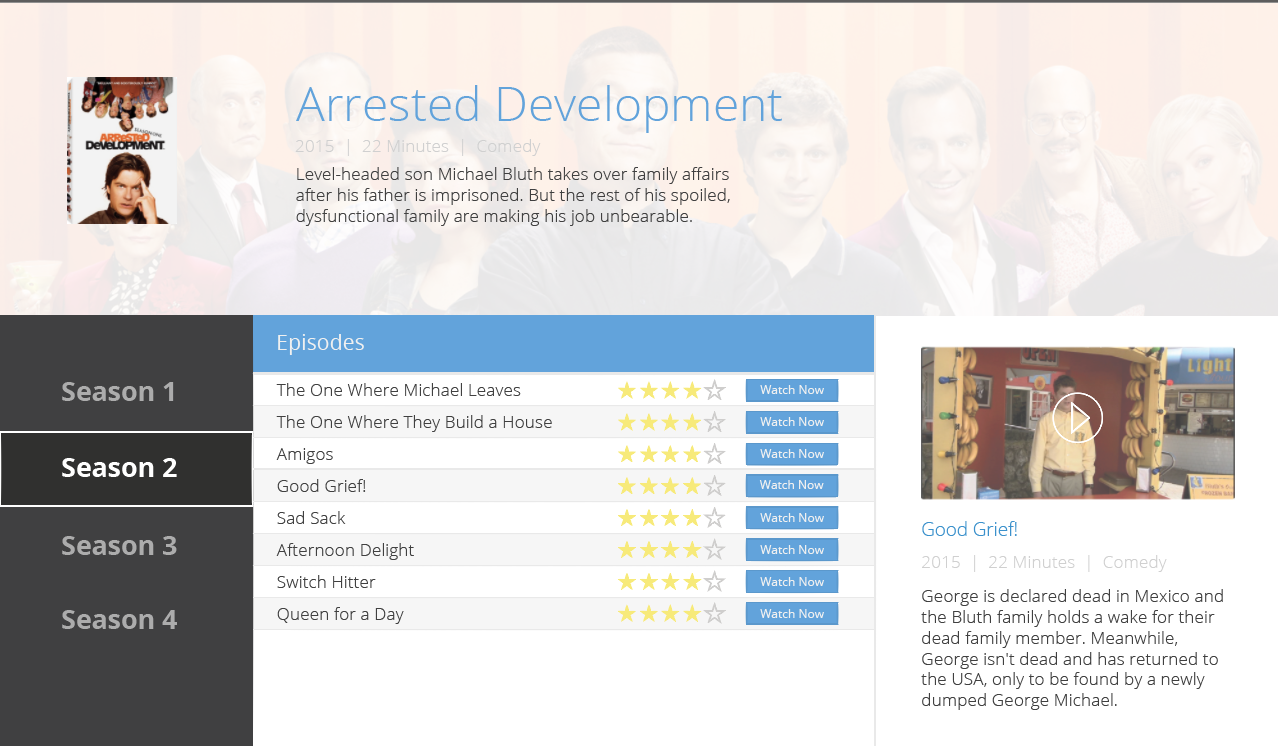
Task: Choose the Amigos episode title
Action: click(305, 454)
